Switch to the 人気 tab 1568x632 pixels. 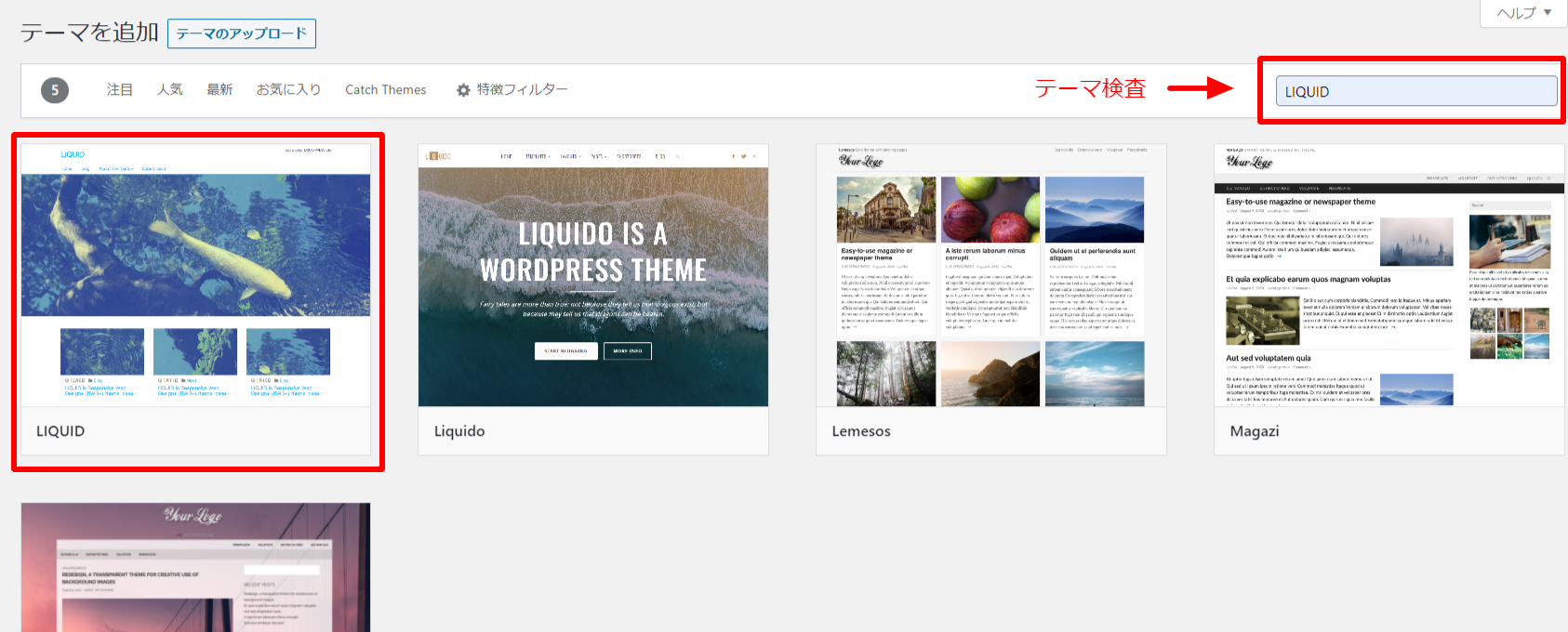tap(169, 90)
